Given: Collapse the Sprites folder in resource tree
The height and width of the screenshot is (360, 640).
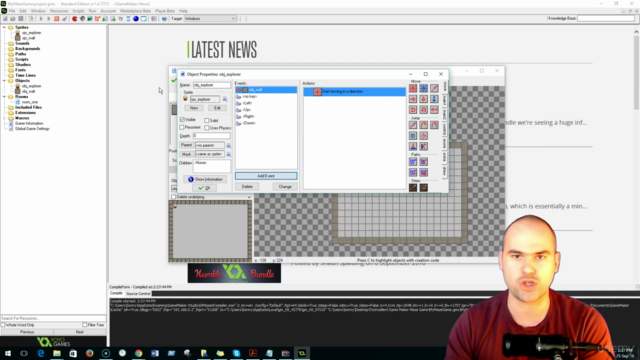Looking at the screenshot, I should [4, 27].
